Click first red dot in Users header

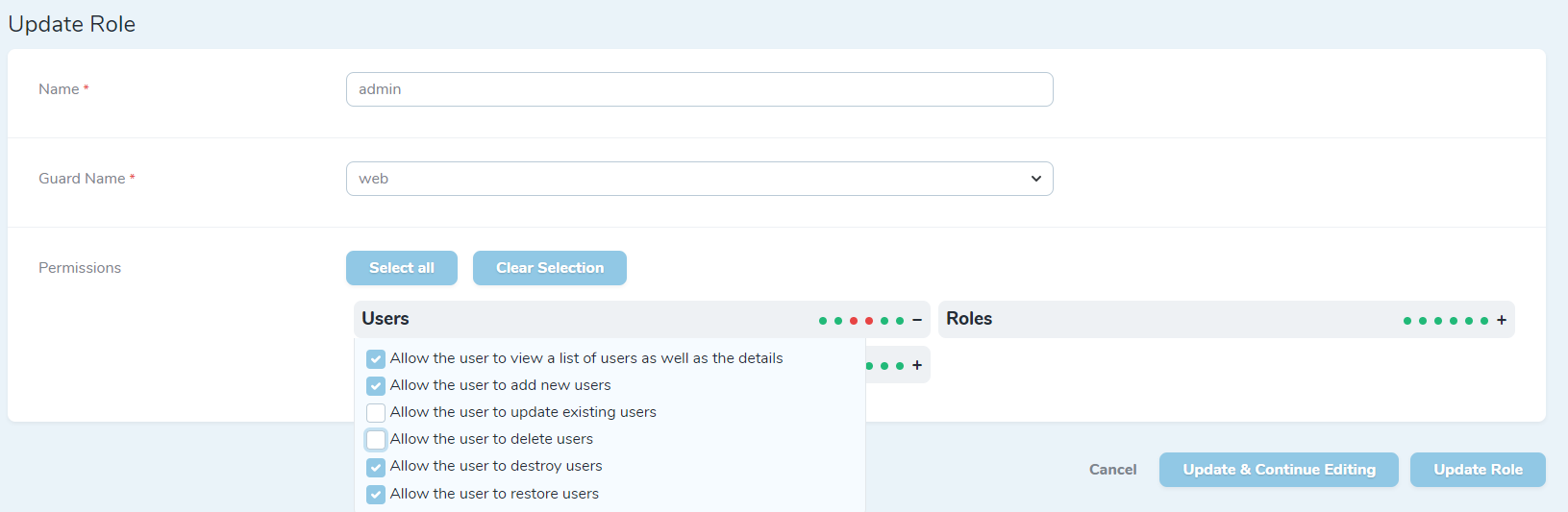pos(854,321)
